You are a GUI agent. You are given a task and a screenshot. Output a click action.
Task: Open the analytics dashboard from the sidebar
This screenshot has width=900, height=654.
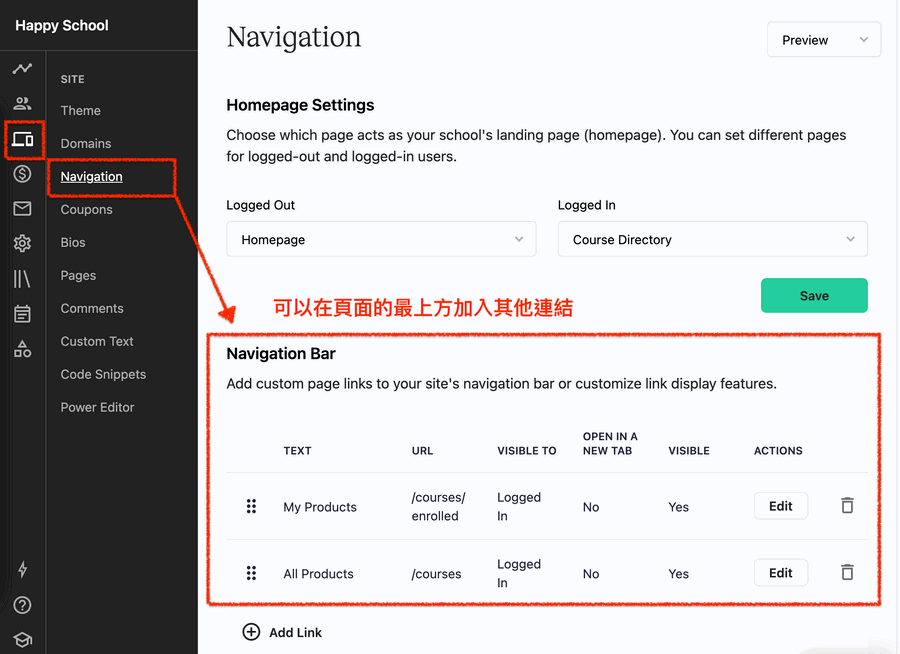[x=22, y=68]
